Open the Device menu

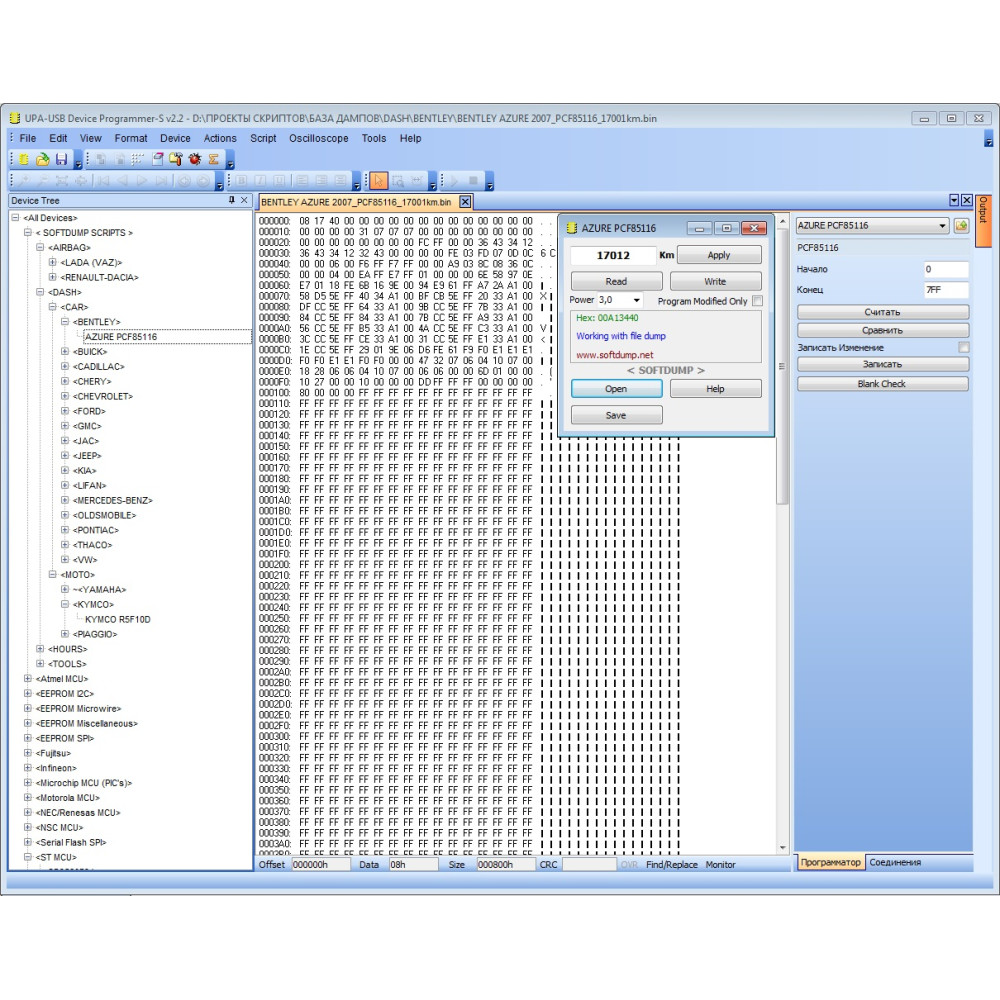pos(175,138)
